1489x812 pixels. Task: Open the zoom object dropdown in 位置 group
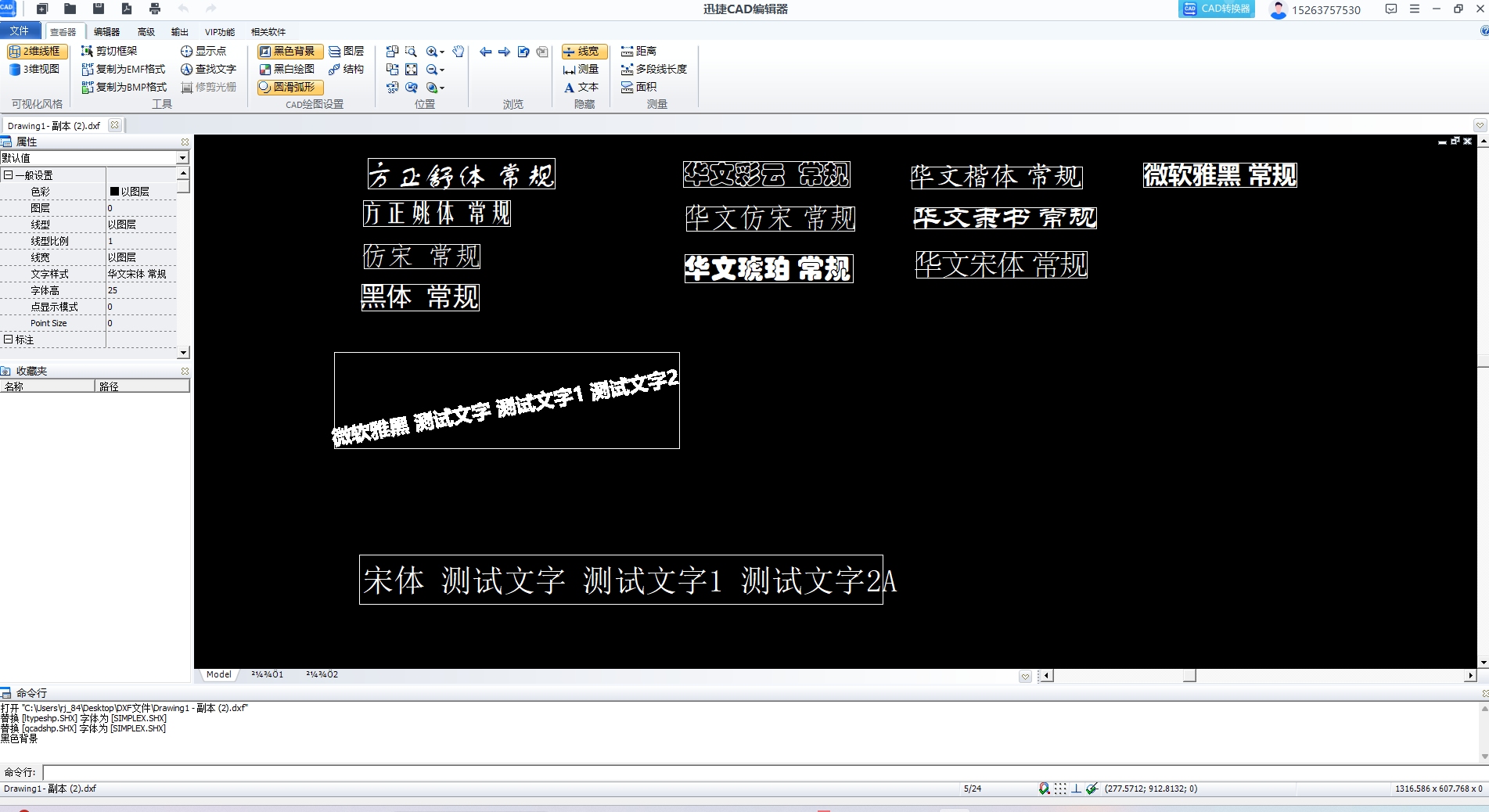point(442,88)
